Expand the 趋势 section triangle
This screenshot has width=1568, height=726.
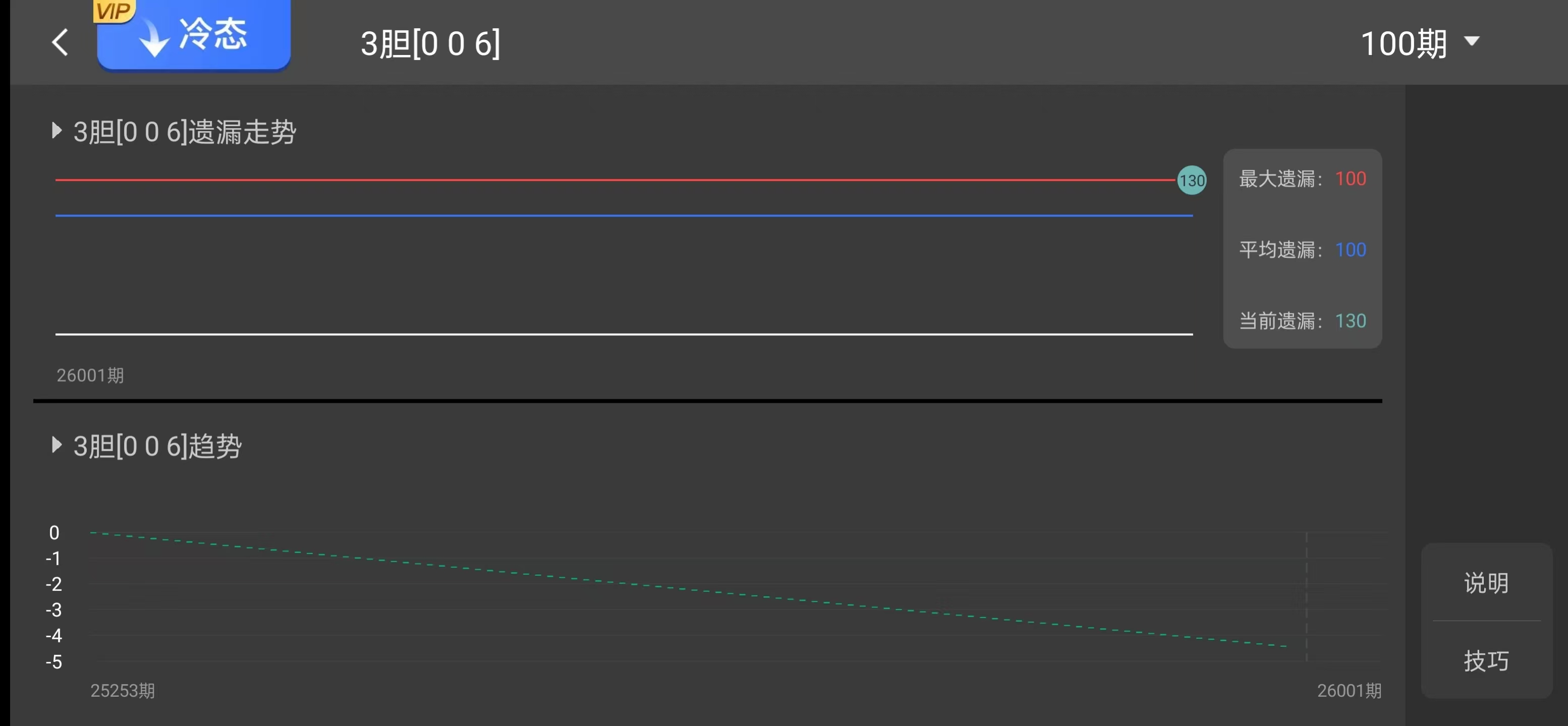point(57,445)
